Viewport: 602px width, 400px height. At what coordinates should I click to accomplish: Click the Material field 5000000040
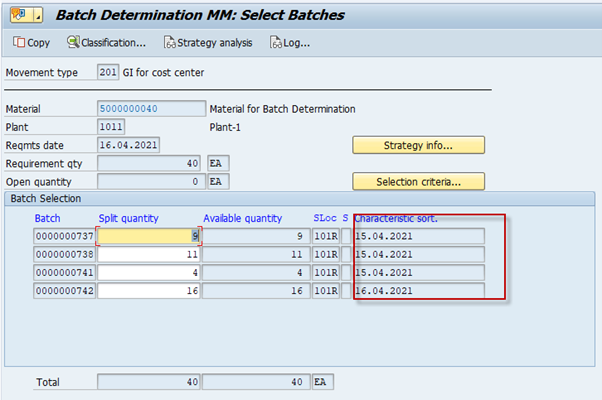151,109
